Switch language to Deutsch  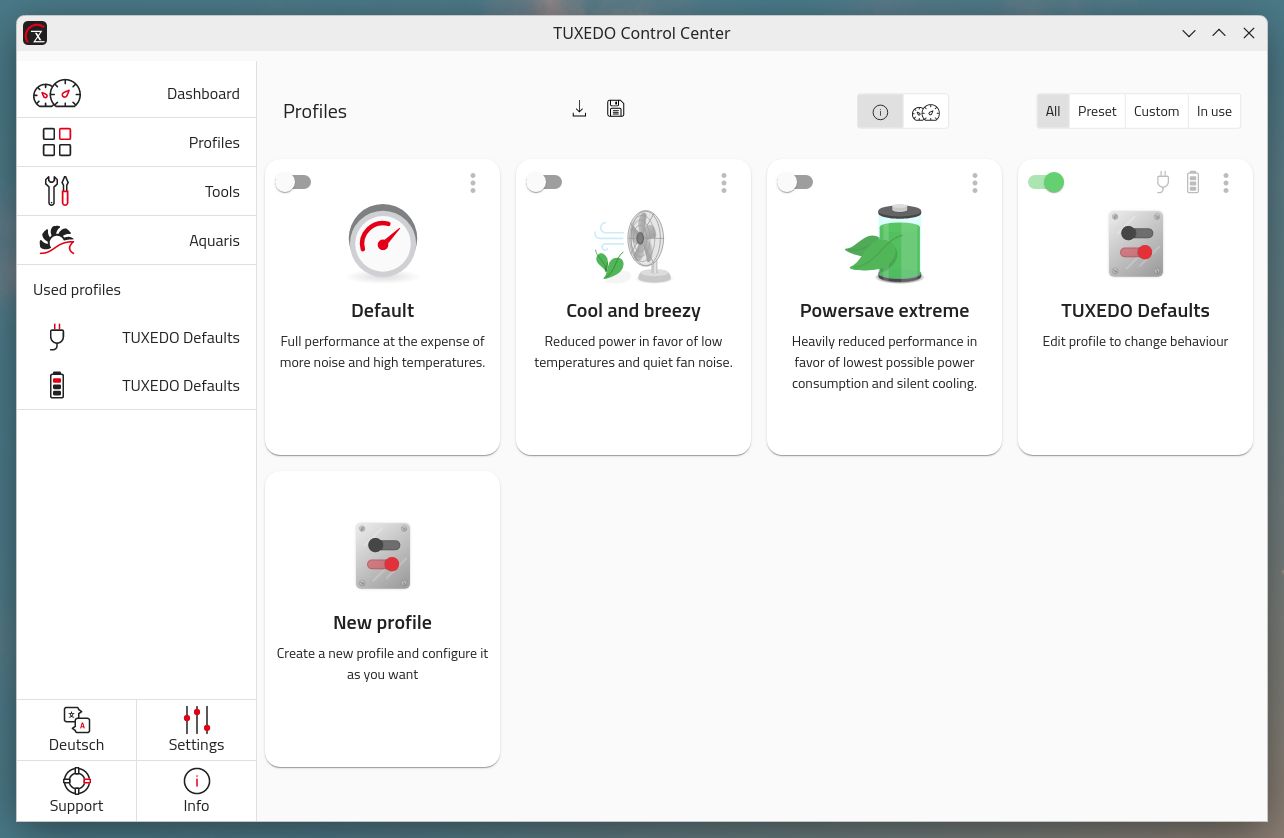pyautogui.click(x=77, y=730)
